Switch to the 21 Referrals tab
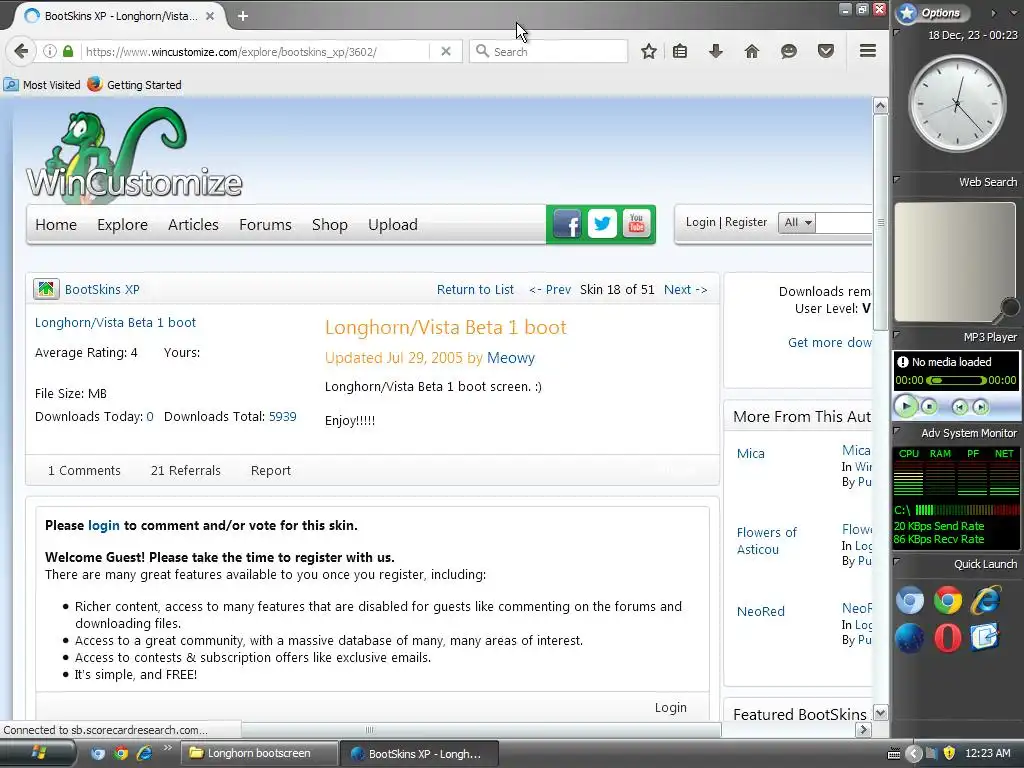1024x768 pixels. click(x=185, y=470)
